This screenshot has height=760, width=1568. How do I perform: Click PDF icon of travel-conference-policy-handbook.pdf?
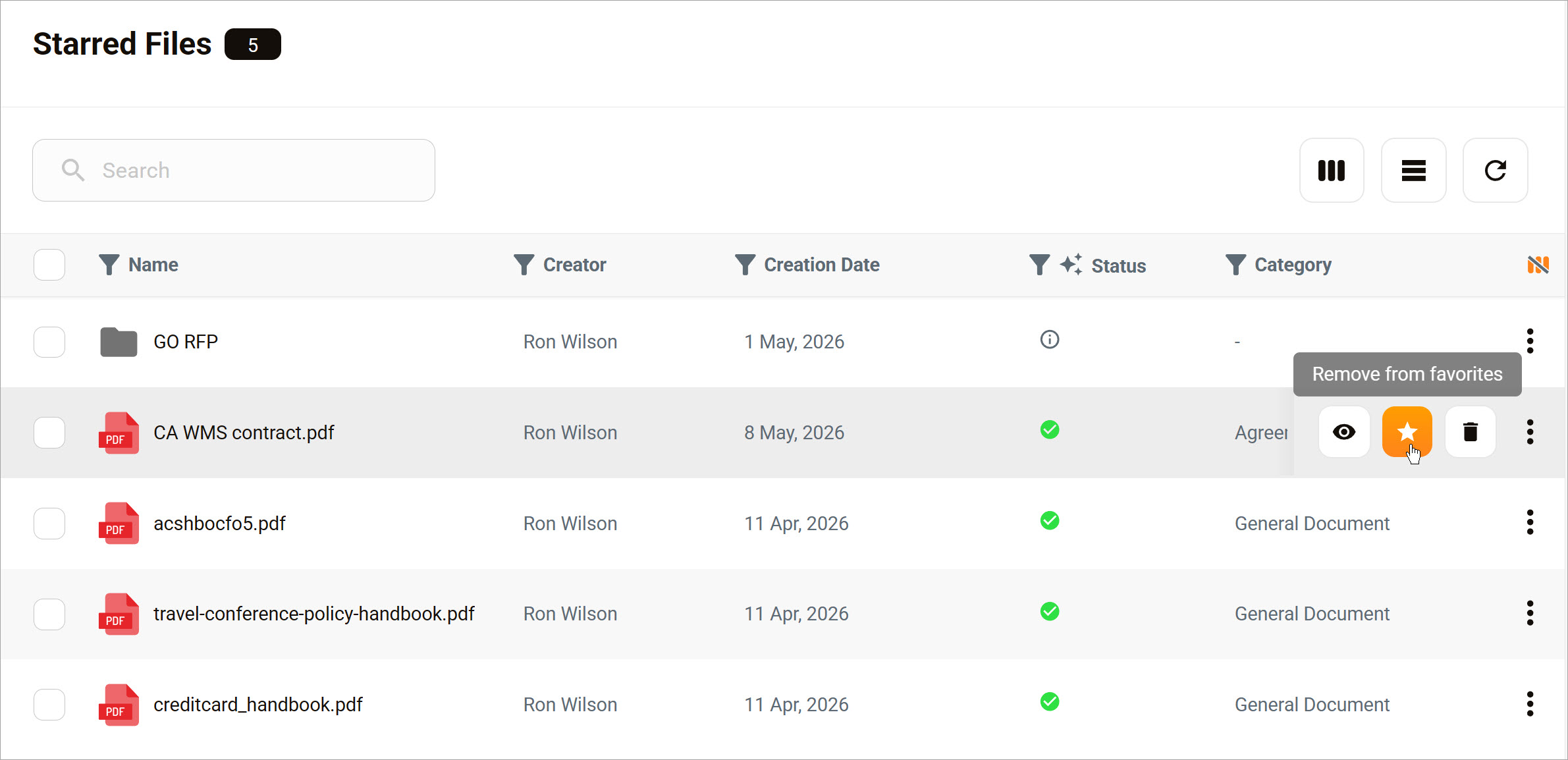coord(119,614)
